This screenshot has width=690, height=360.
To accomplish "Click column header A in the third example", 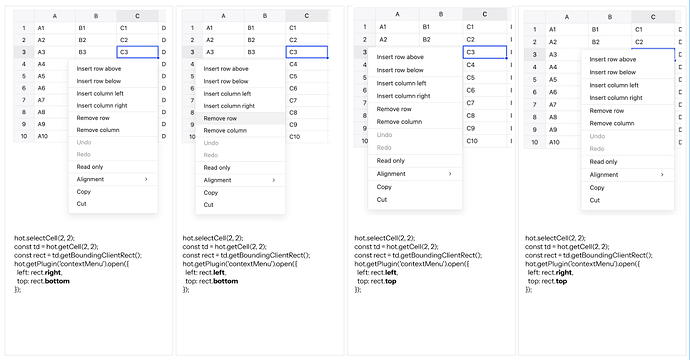I will 397,14.
